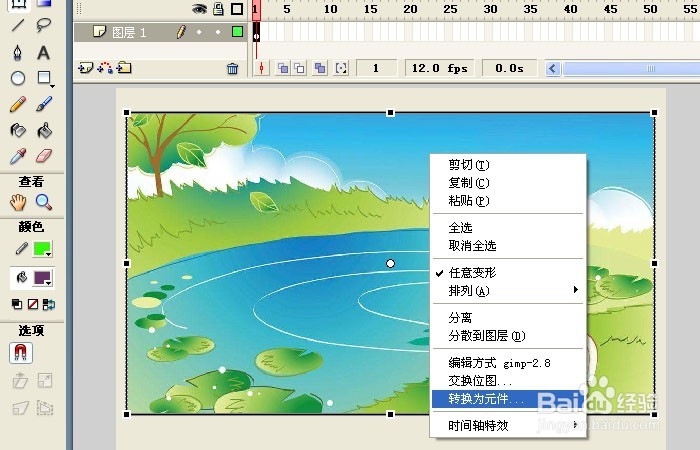Screen dimensions: 700x450
Task: Delete layer with trash icon
Action: 232,69
